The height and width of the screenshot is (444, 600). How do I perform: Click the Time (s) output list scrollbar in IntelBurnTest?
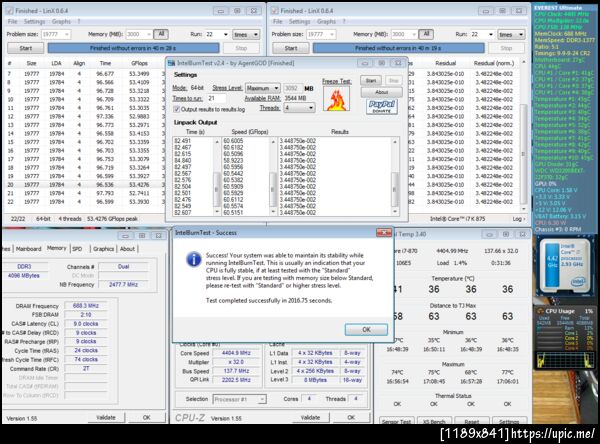217,176
